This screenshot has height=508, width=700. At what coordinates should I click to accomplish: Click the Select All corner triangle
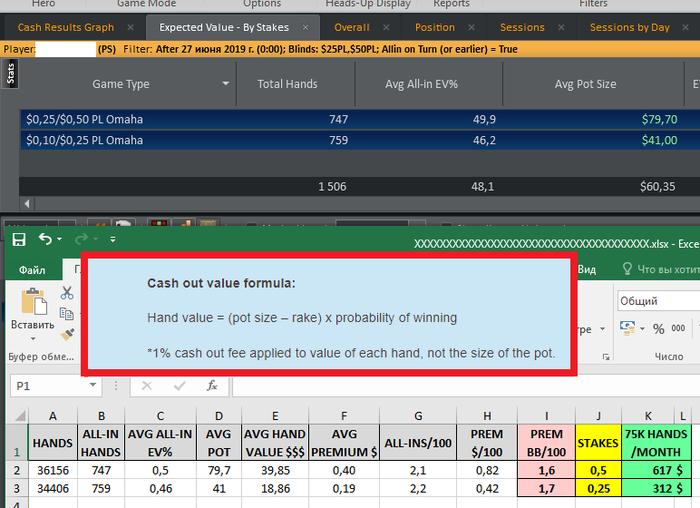pyautogui.click(x=19, y=416)
